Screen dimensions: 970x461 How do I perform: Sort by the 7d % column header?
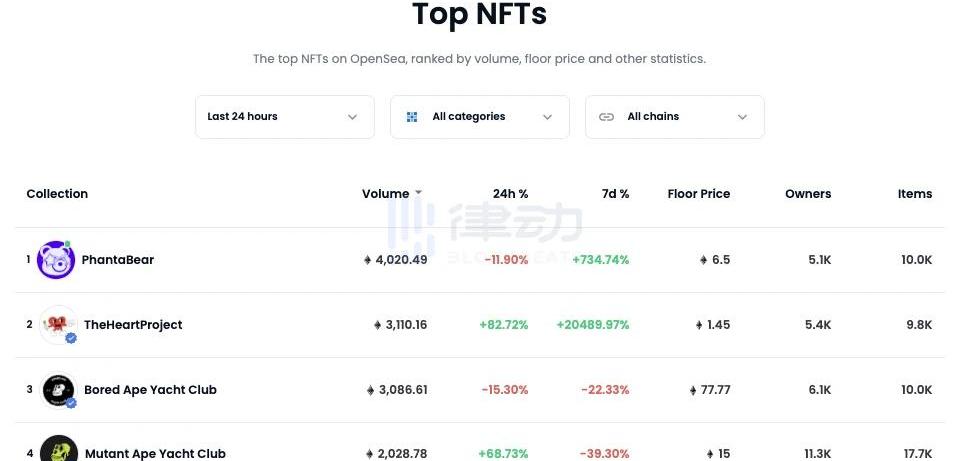[615, 194]
